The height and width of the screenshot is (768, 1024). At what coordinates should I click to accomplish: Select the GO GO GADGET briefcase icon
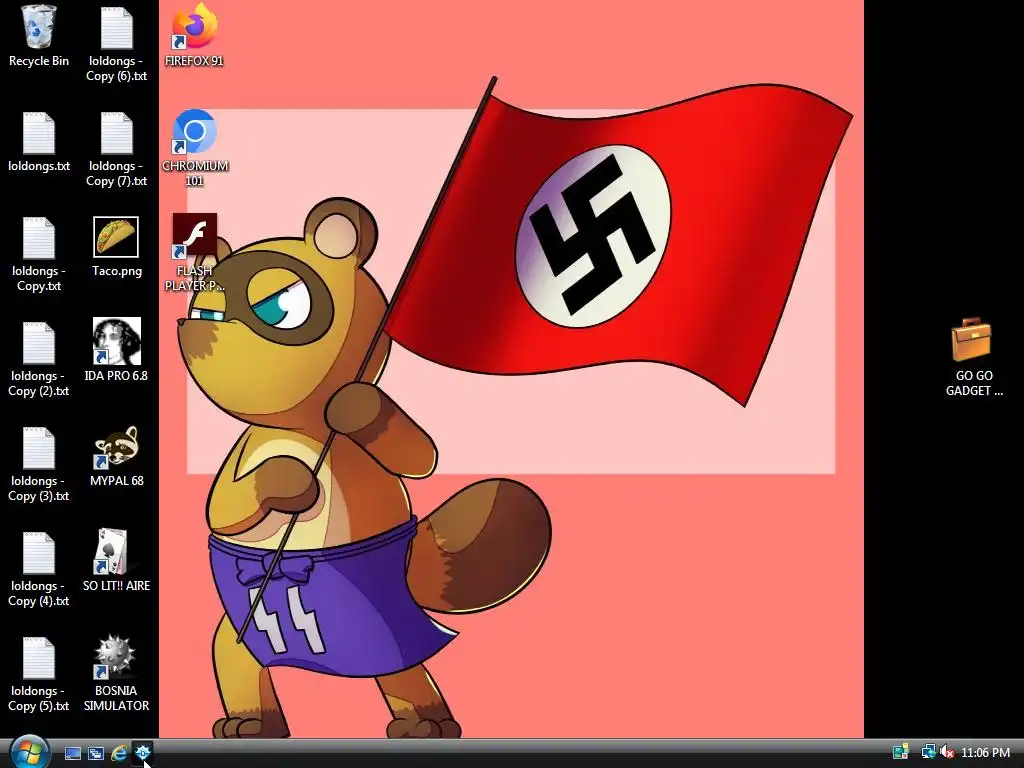point(972,340)
